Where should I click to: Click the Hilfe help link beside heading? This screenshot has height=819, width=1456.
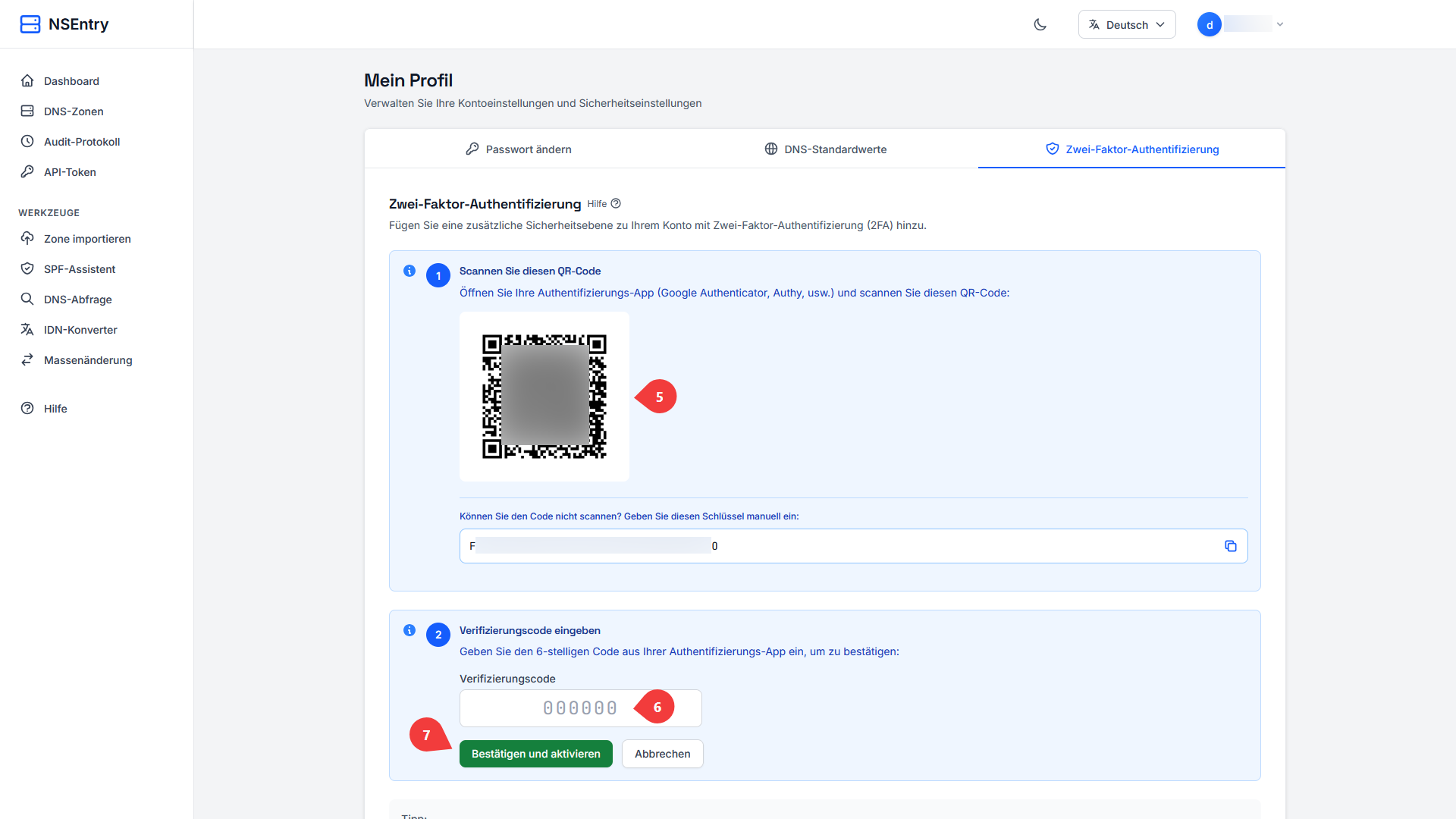[604, 204]
